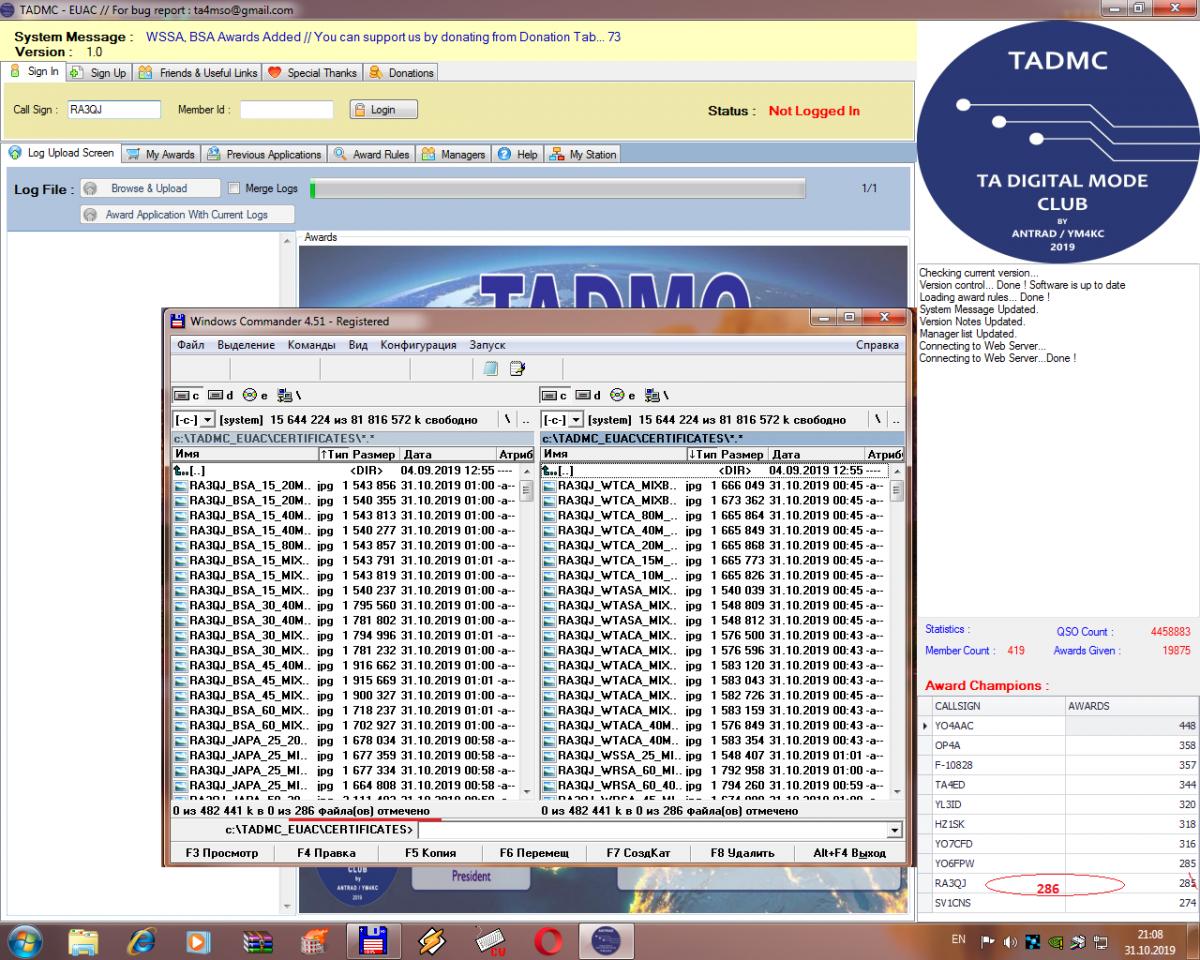Select CD drive e in right panel
Viewport: 1200px width, 960px height.
pyautogui.click(x=622, y=395)
